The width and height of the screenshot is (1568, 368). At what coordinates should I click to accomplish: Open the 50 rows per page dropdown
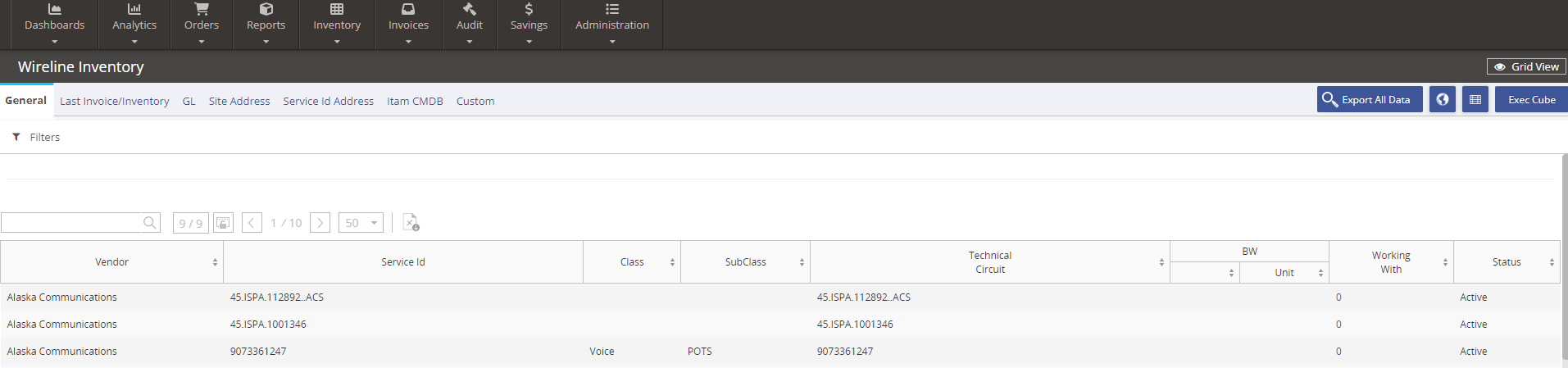[361, 223]
